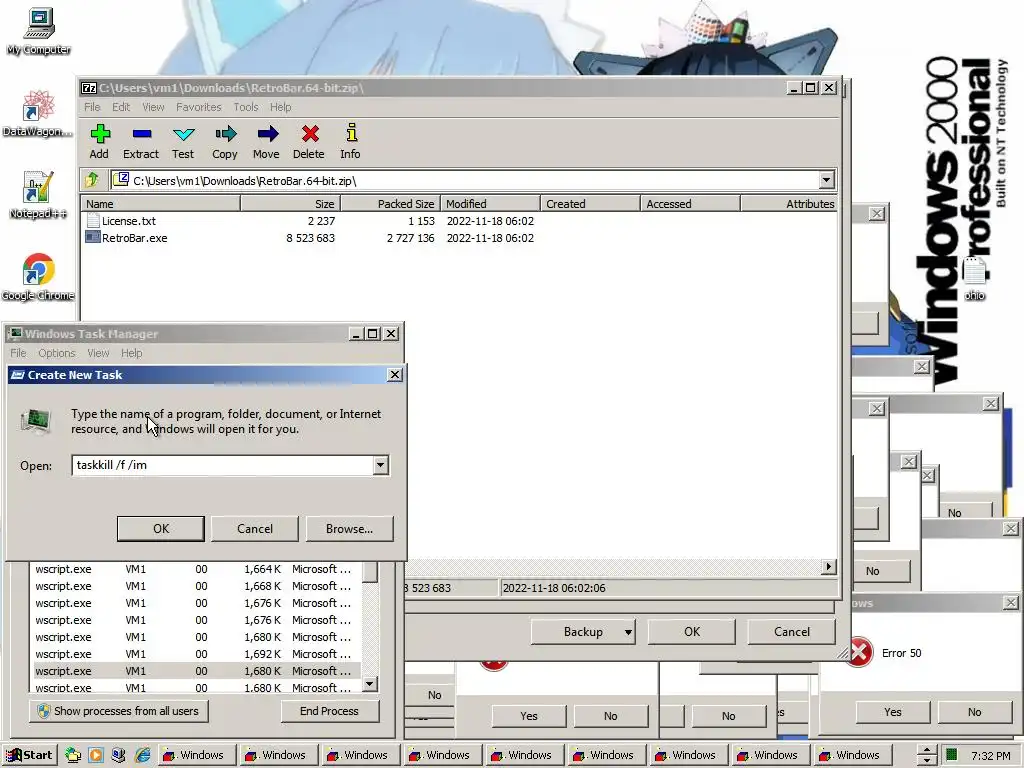Viewport: 1024px width, 768px height.
Task: Click the Browse... button
Action: (x=349, y=528)
